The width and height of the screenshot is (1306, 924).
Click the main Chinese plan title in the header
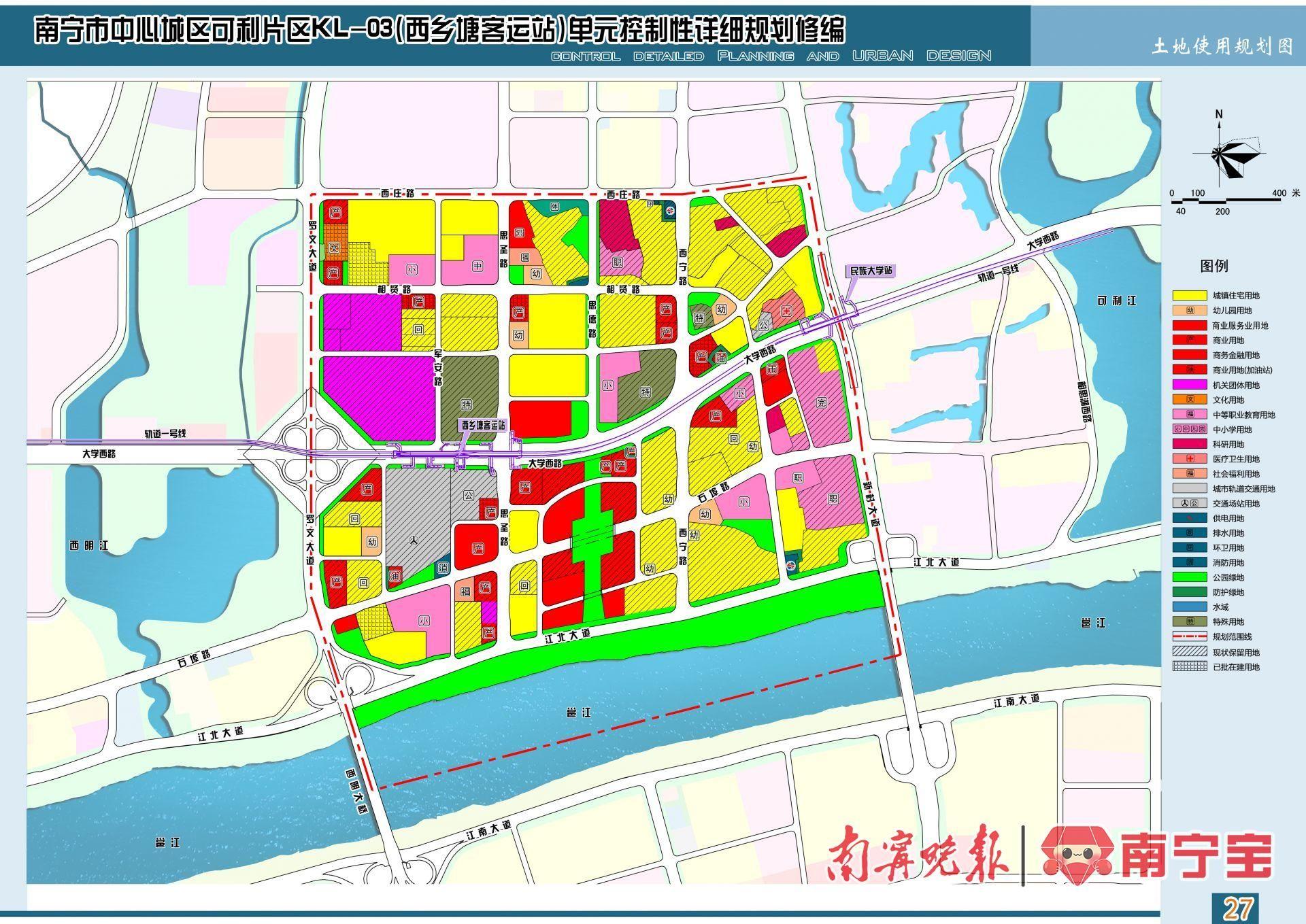(x=439, y=31)
